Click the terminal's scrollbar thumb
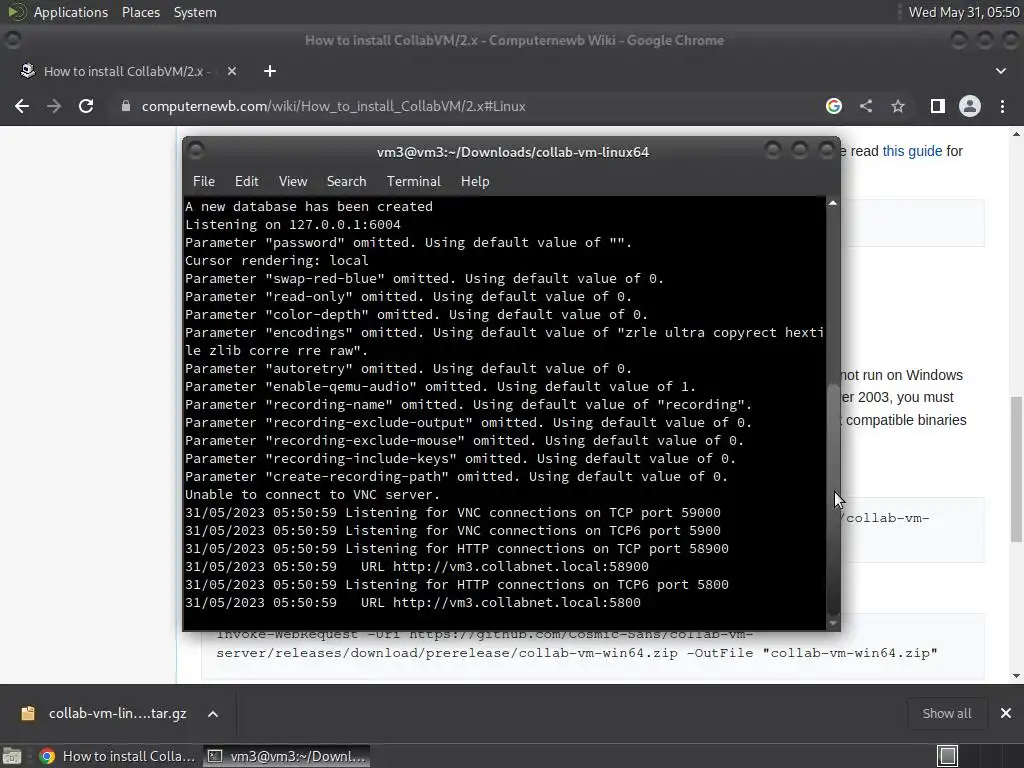 point(833,498)
